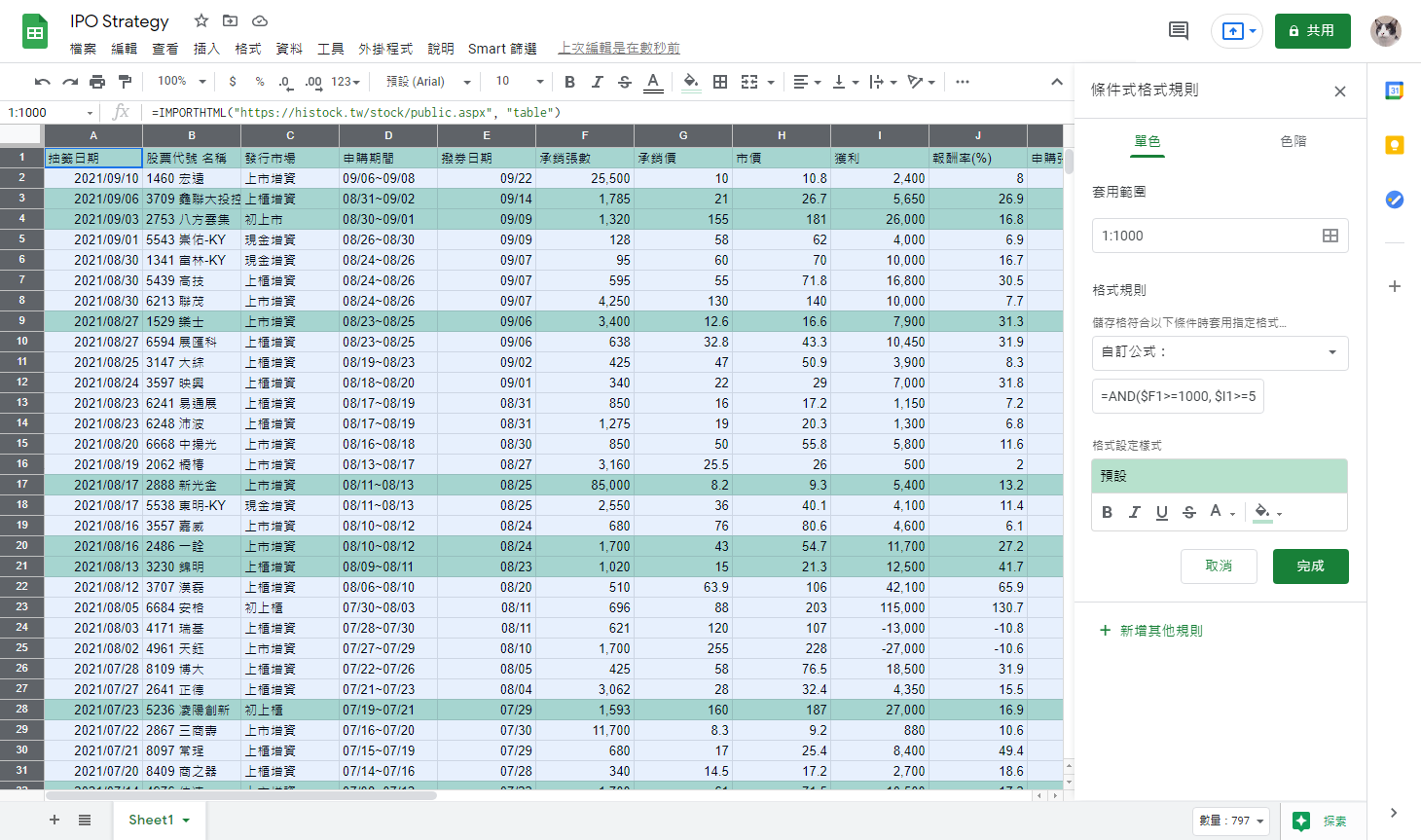The width and height of the screenshot is (1421, 840).
Task: Click the green 共用 share button
Action: [x=1313, y=31]
